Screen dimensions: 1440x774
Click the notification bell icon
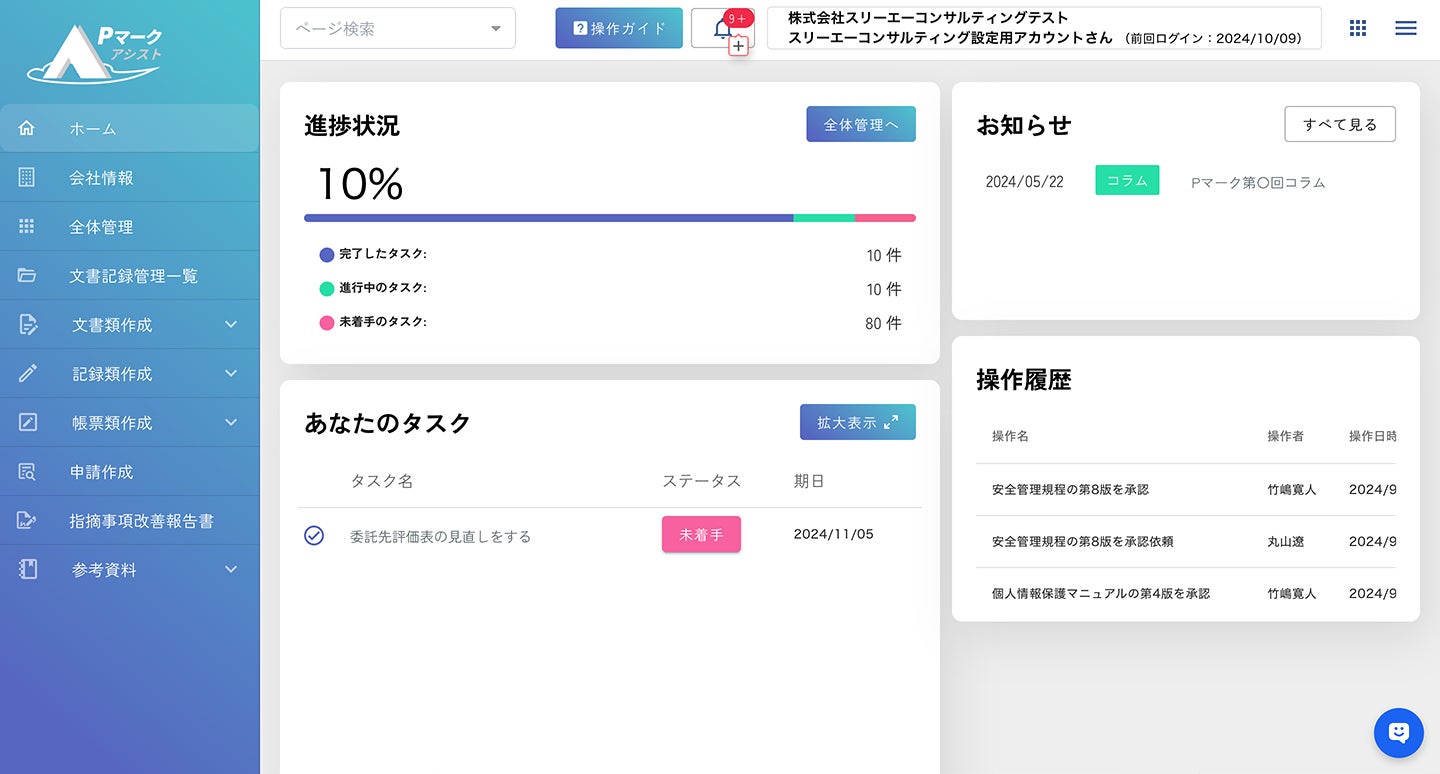point(722,29)
